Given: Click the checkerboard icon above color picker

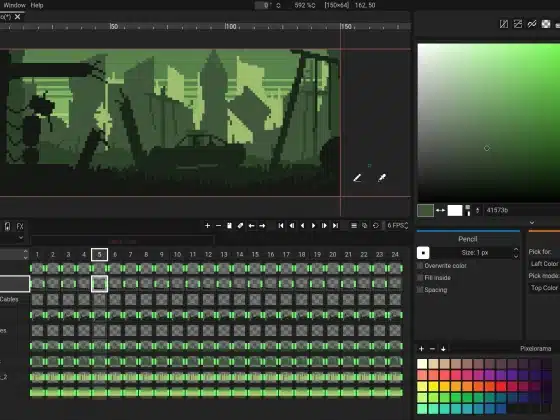Looking at the screenshot, I should click(546, 24).
